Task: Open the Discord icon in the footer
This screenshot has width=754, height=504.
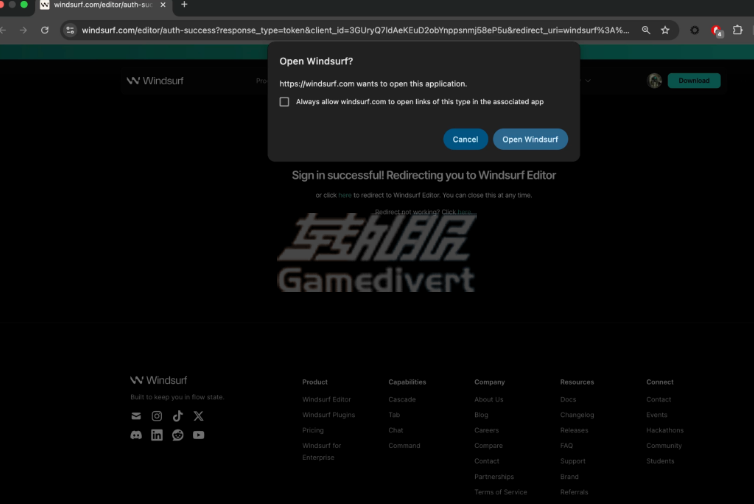Action: [136, 435]
